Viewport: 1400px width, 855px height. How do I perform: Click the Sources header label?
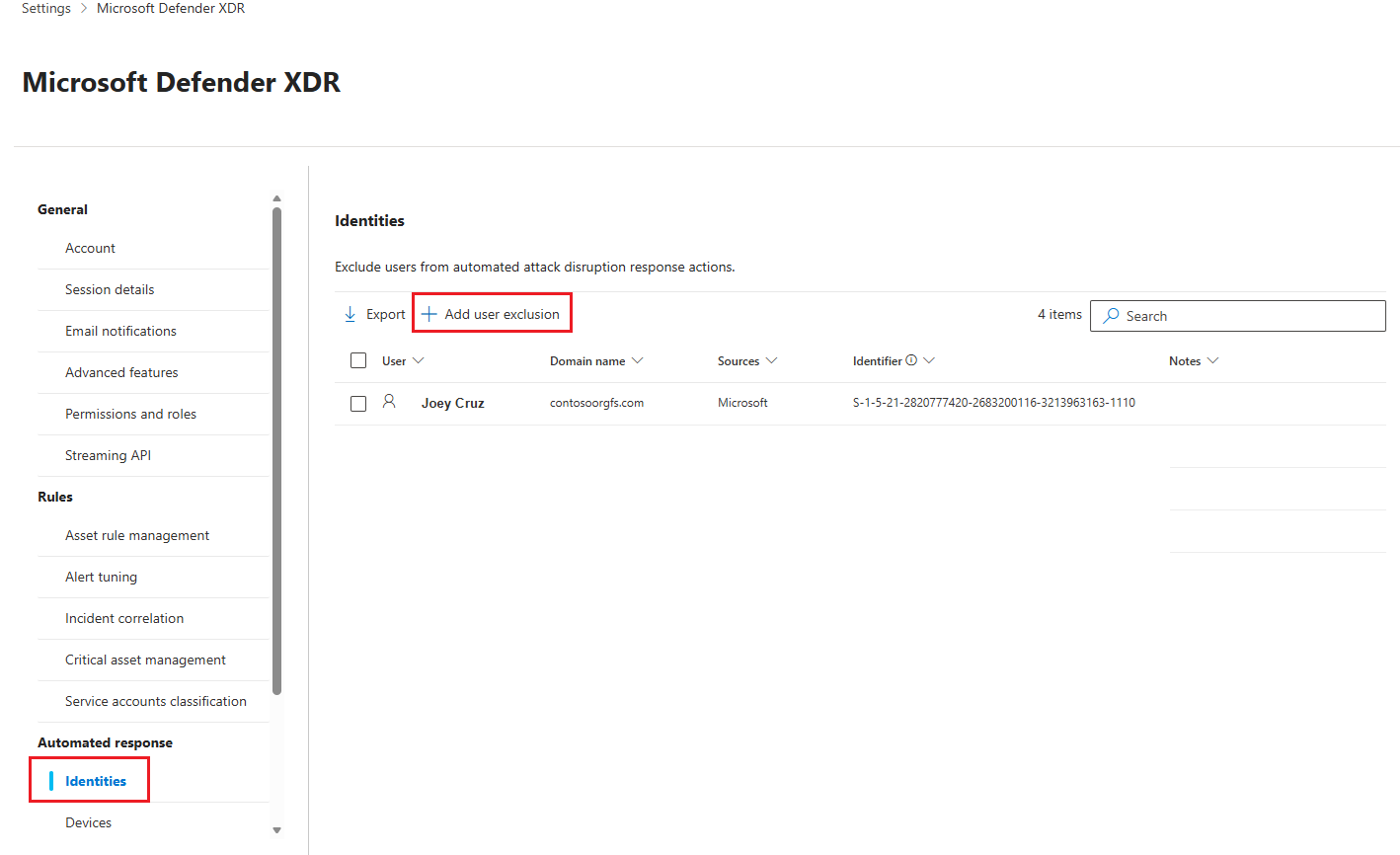[x=739, y=360]
